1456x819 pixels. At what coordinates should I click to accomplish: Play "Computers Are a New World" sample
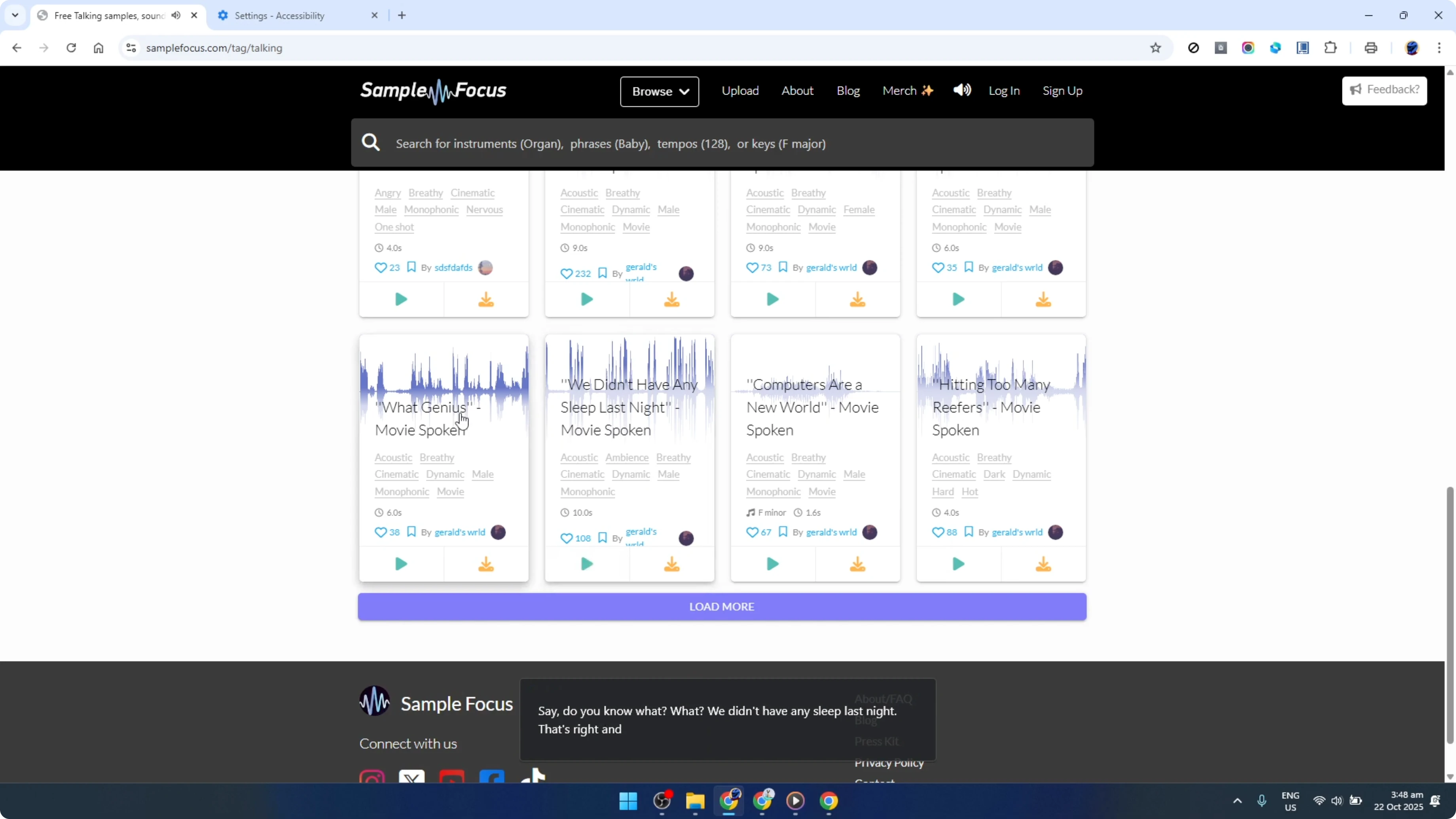(773, 564)
